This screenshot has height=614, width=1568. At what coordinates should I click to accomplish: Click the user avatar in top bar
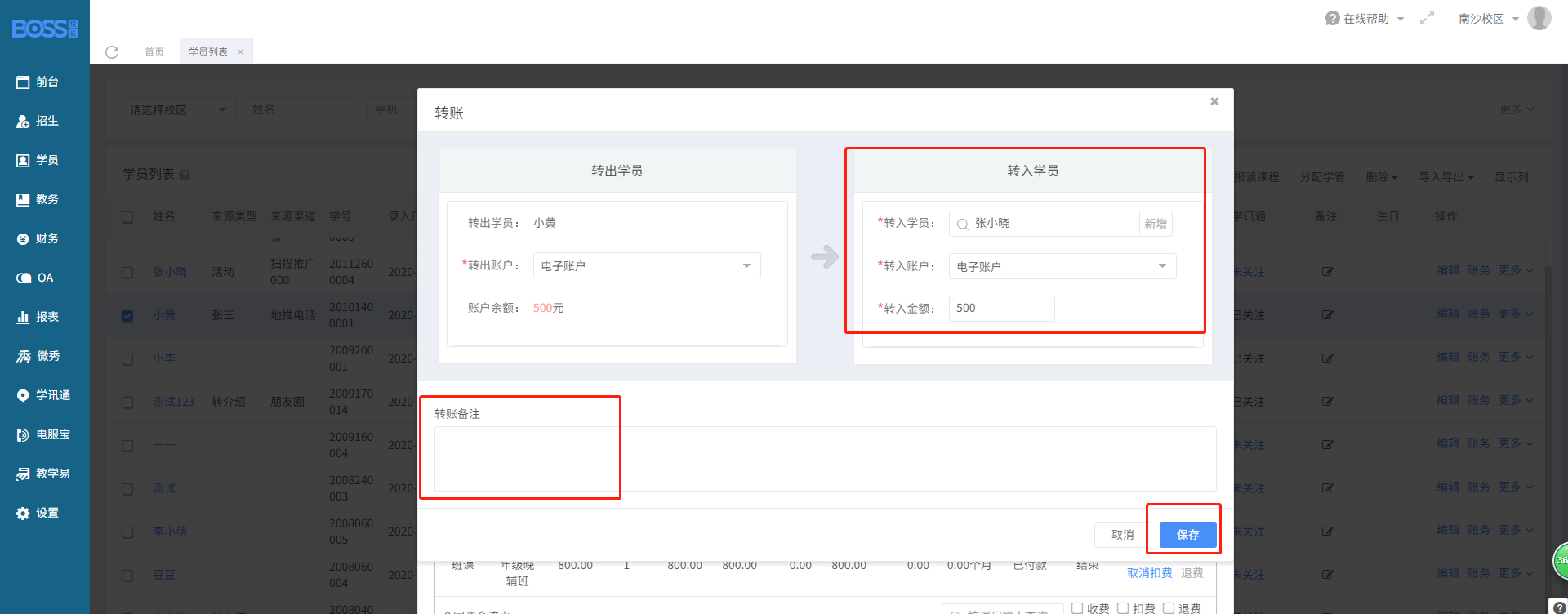pos(1539,18)
